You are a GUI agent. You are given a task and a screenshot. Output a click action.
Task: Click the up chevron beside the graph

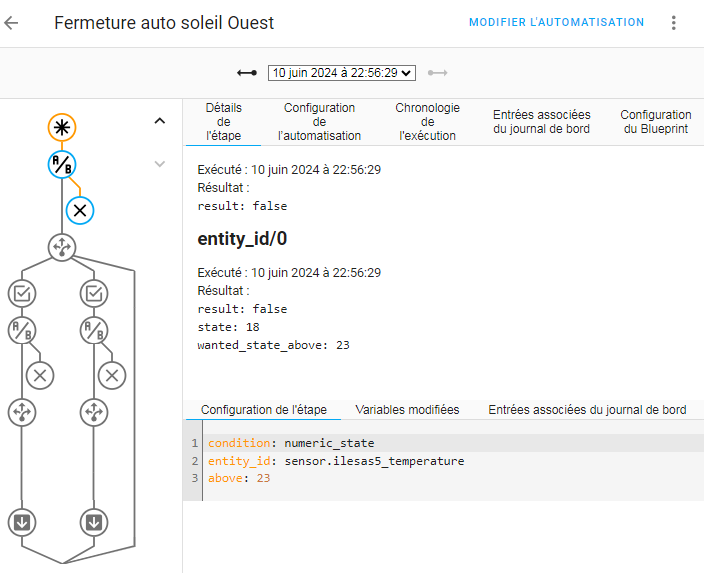tap(159, 121)
